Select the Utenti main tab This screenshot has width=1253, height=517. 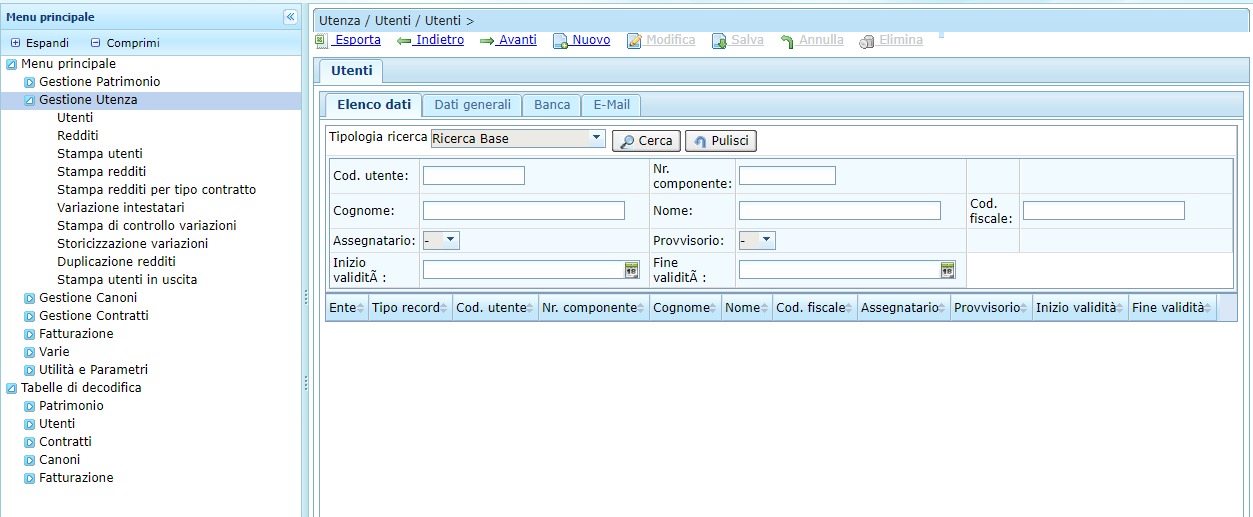[351, 70]
